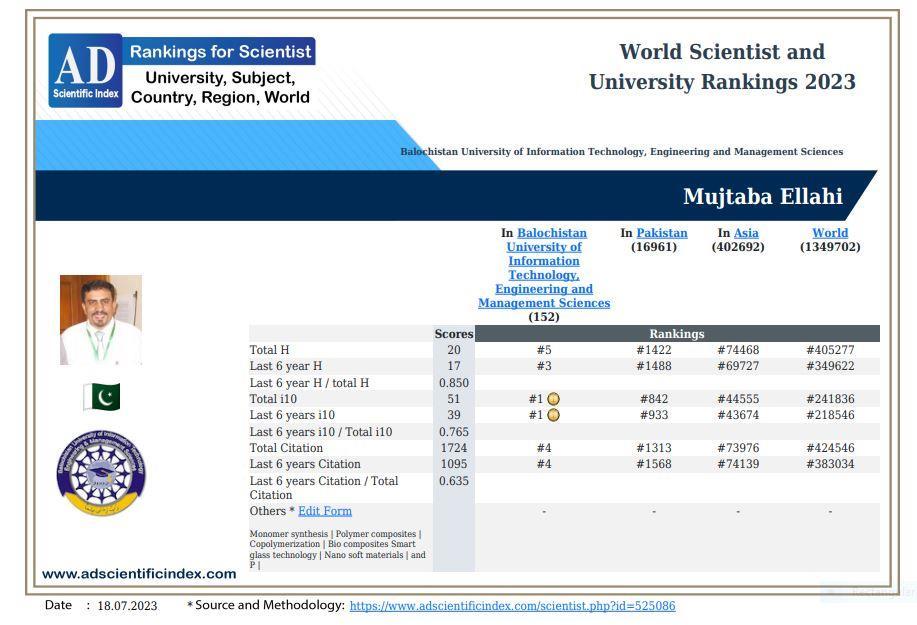This screenshot has width=917, height=625.
Task: Click Last 6 years i10 score 39
Action: [454, 415]
